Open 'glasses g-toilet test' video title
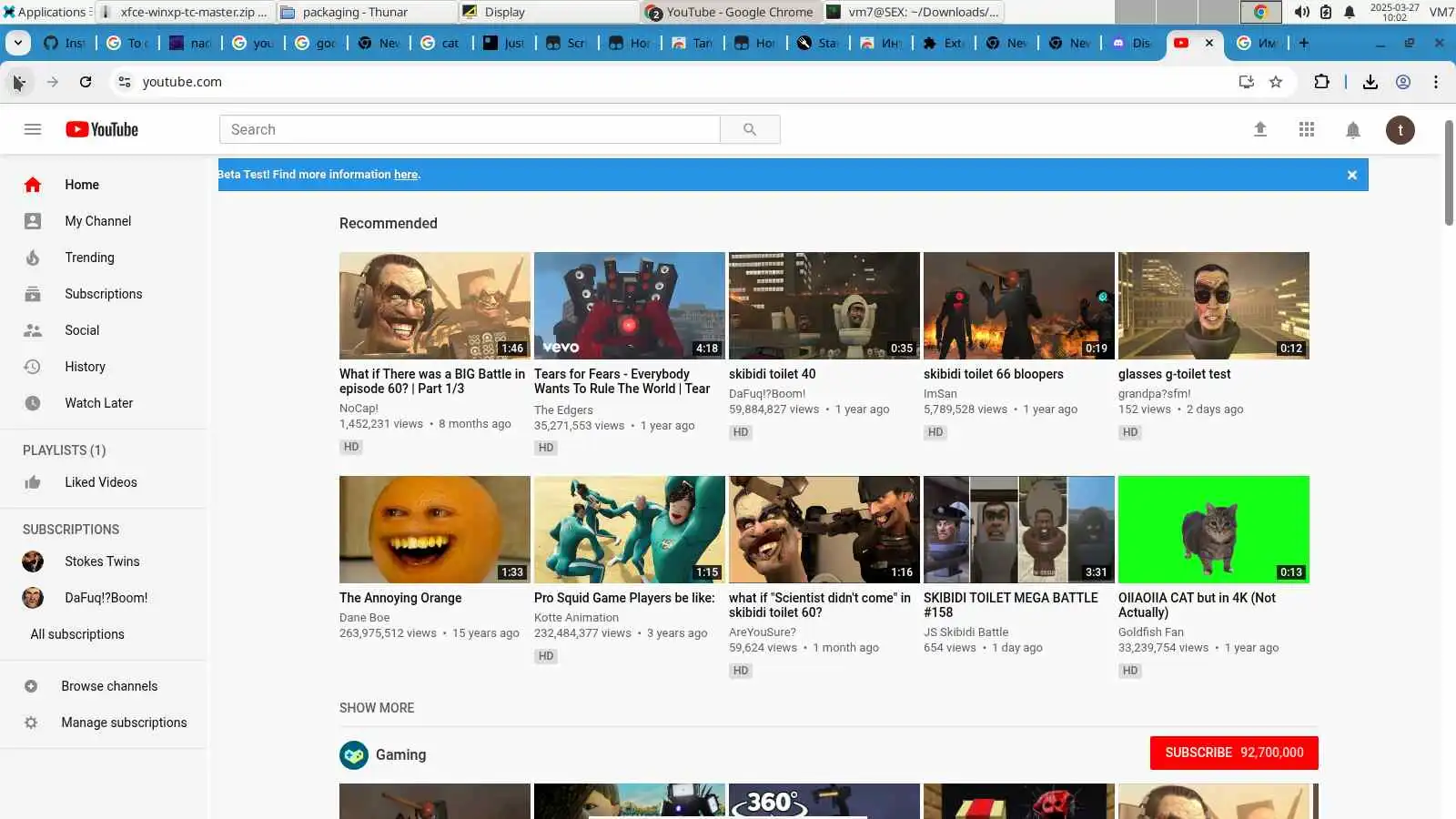This screenshot has height=819, width=1456. point(1174,374)
